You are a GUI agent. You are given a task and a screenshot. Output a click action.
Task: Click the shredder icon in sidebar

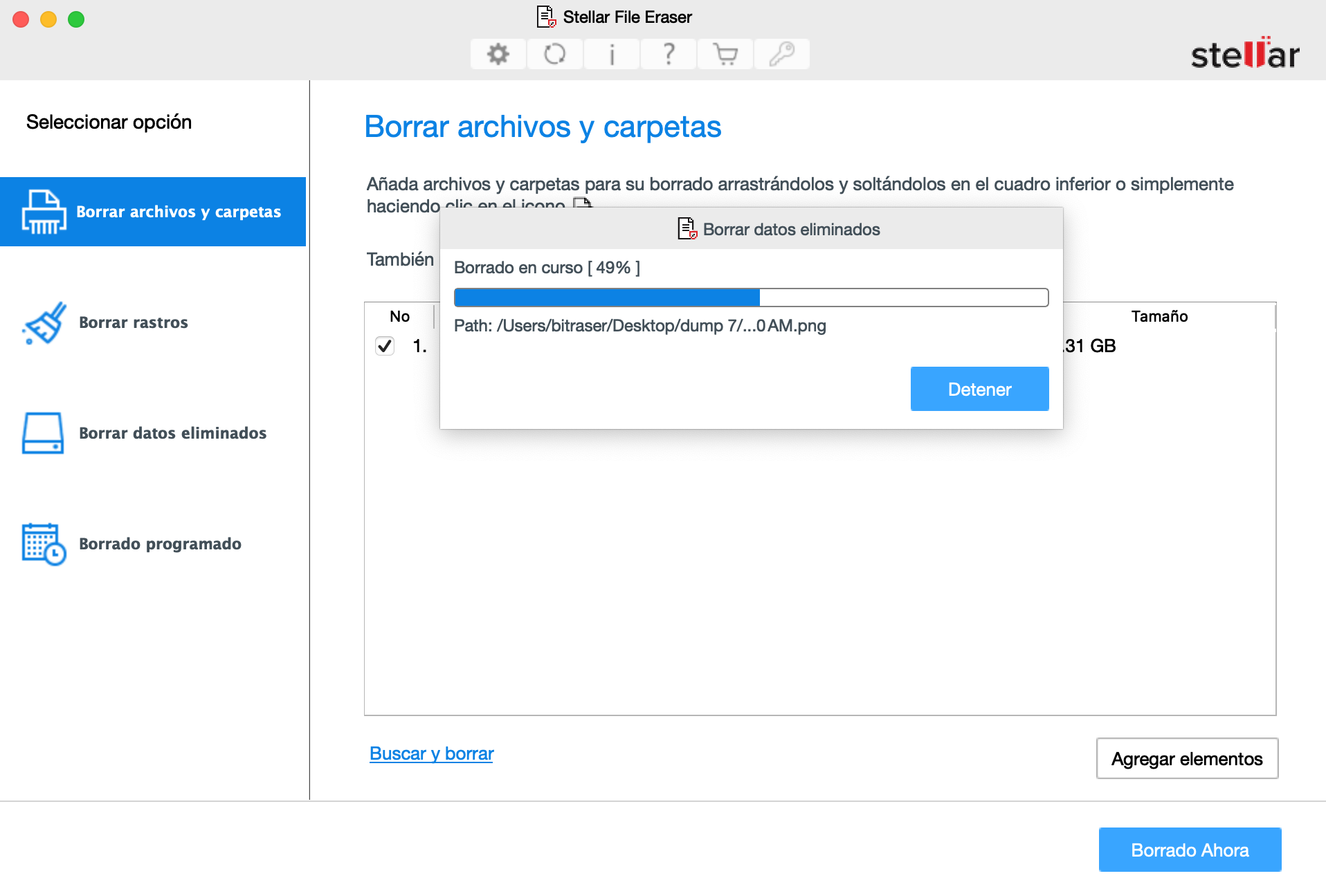point(44,212)
